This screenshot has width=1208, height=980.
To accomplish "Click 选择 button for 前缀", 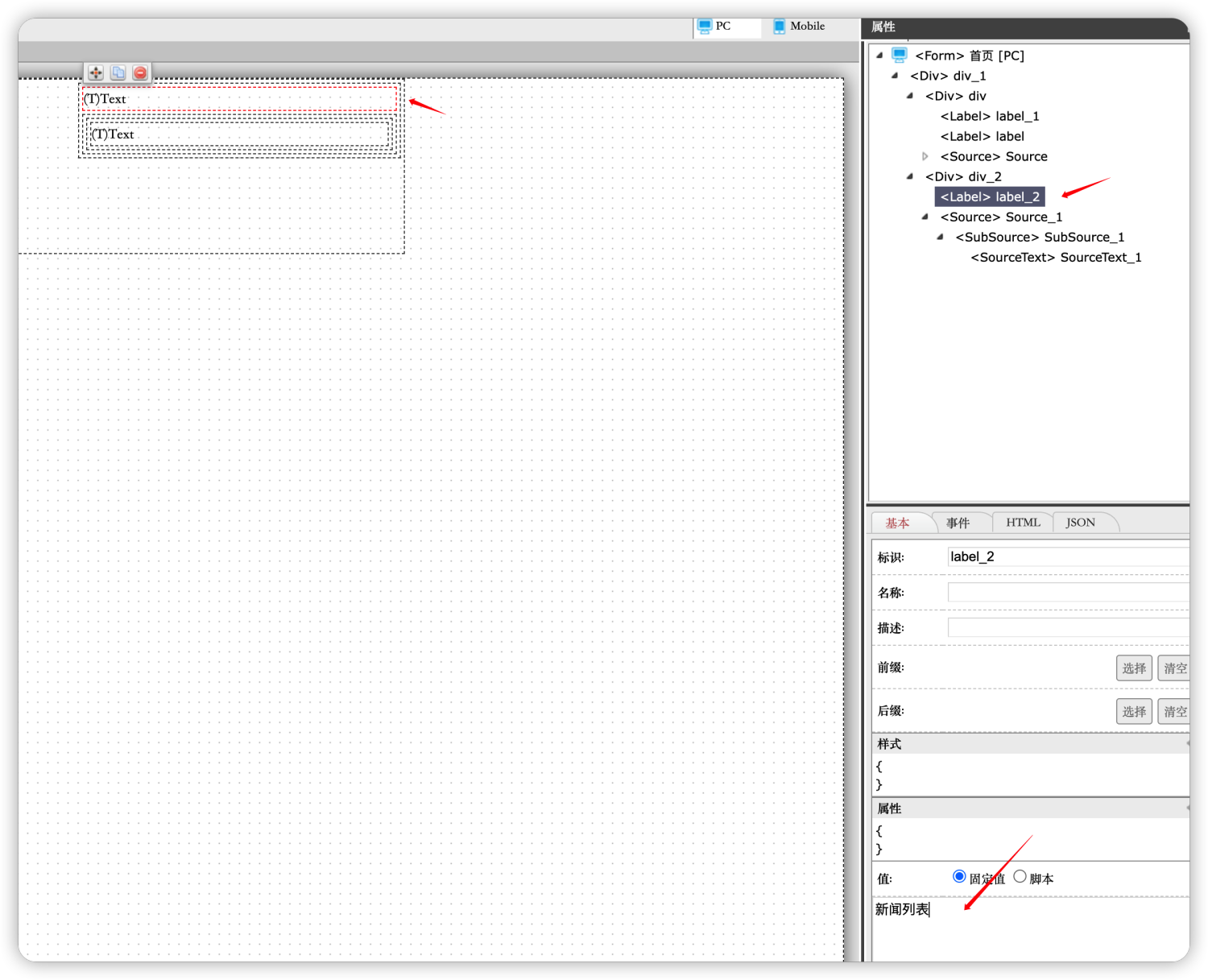I will pos(1134,668).
